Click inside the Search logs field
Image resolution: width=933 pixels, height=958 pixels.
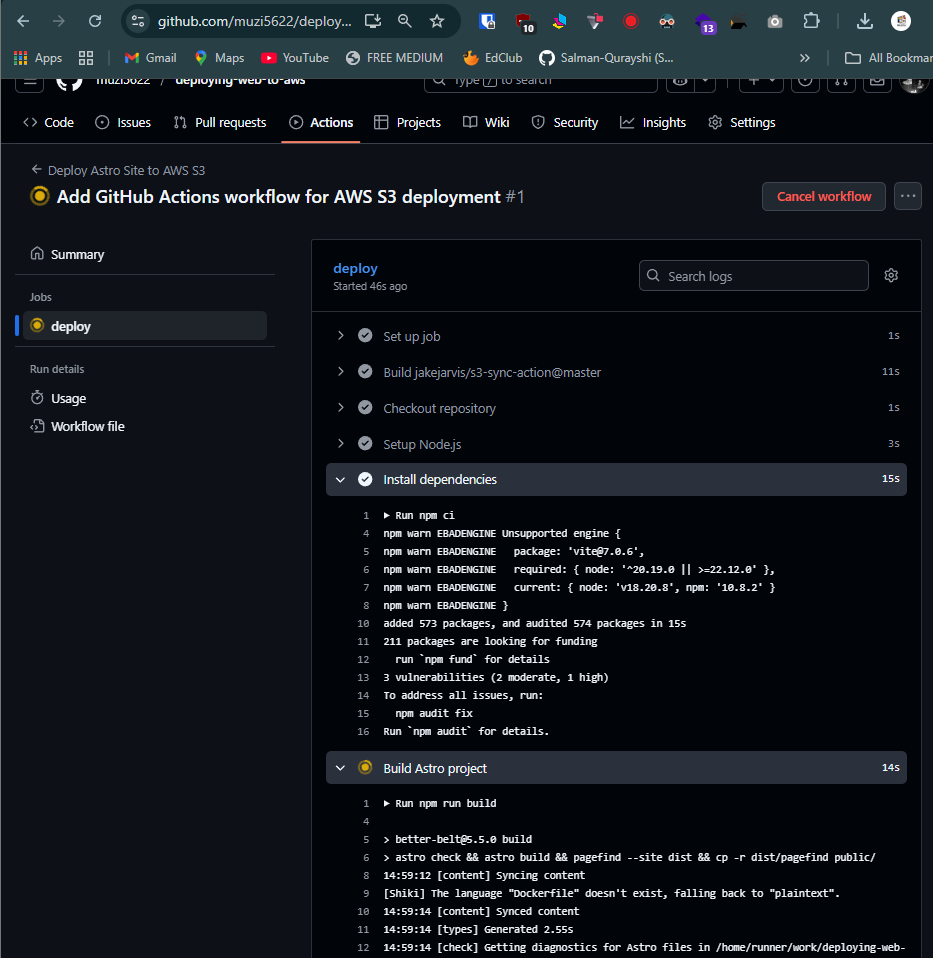point(753,275)
